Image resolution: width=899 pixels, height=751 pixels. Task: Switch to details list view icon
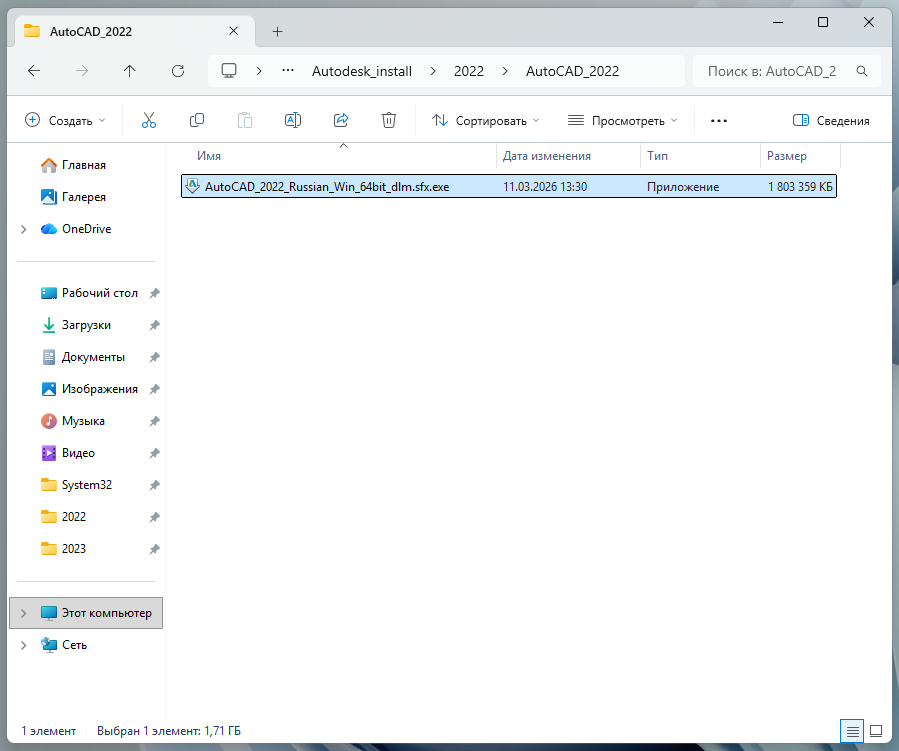coord(852,731)
